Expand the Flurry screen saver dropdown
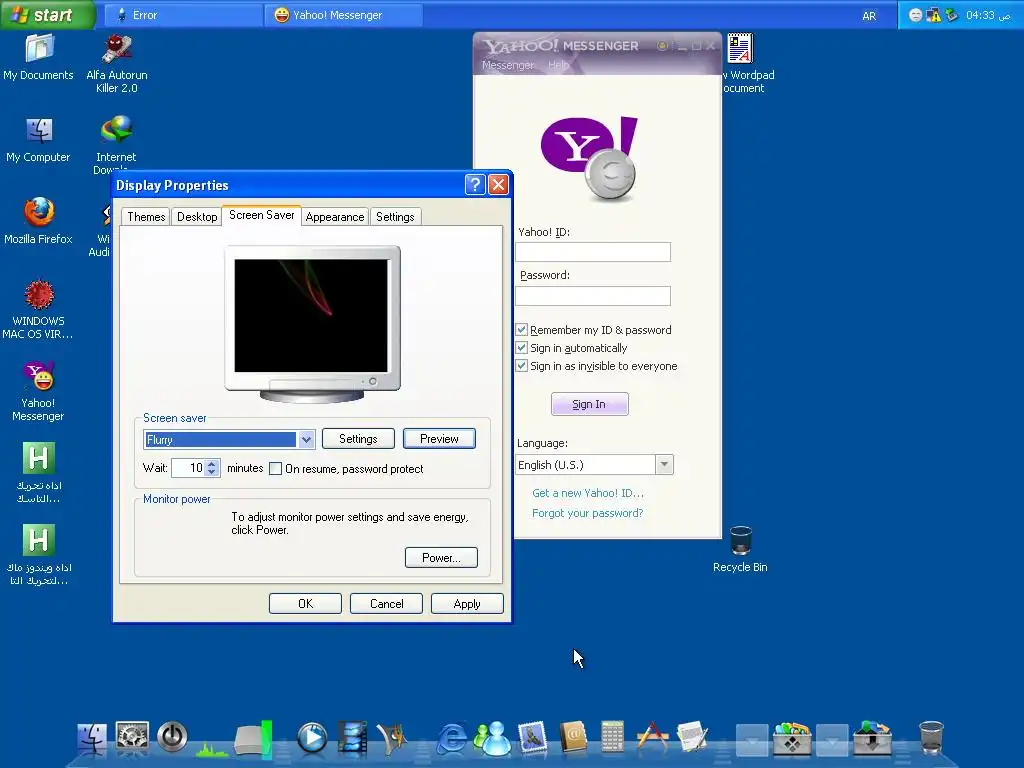 [x=306, y=440]
